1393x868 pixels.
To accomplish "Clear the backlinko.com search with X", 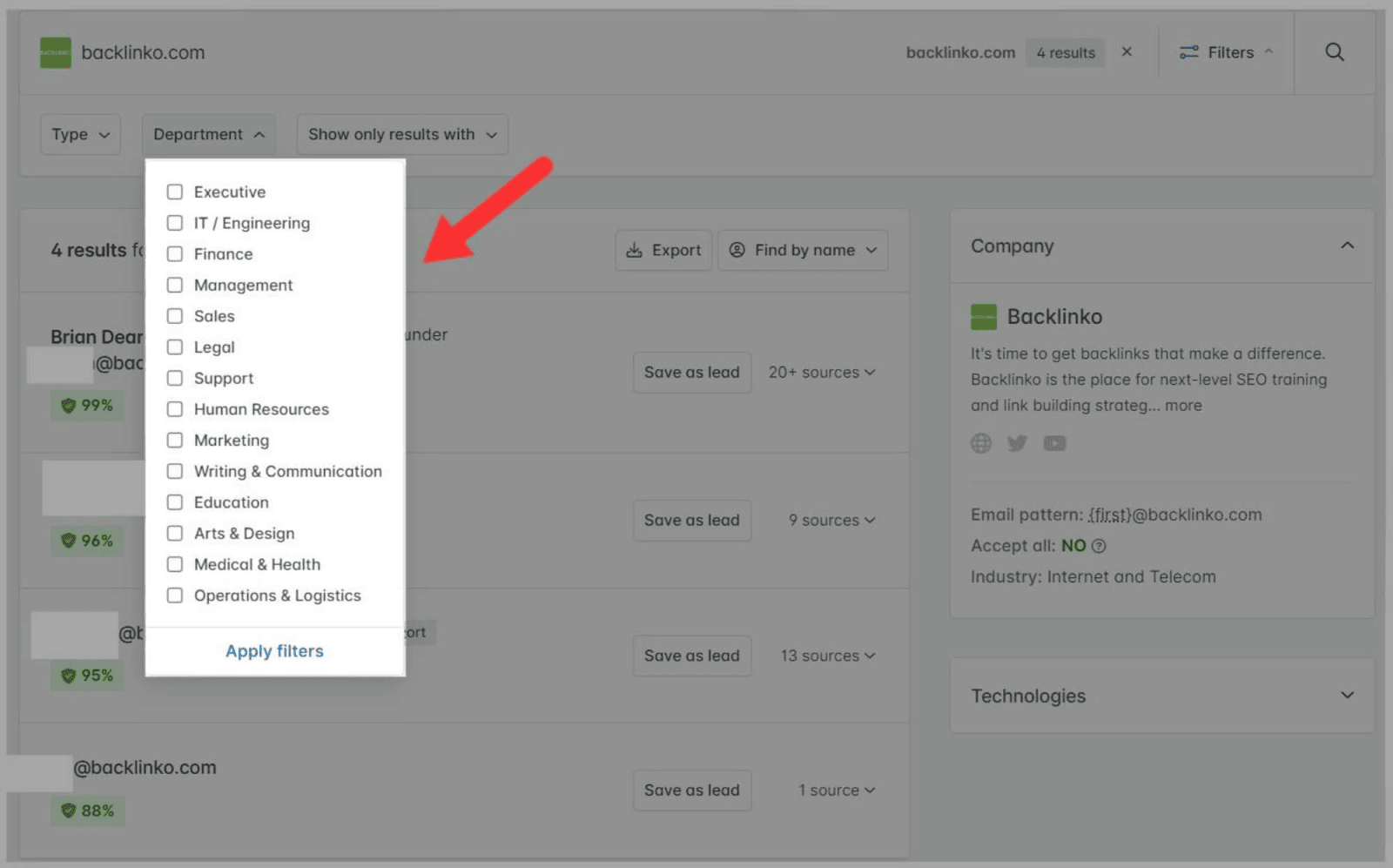I will pyautogui.click(x=1127, y=52).
